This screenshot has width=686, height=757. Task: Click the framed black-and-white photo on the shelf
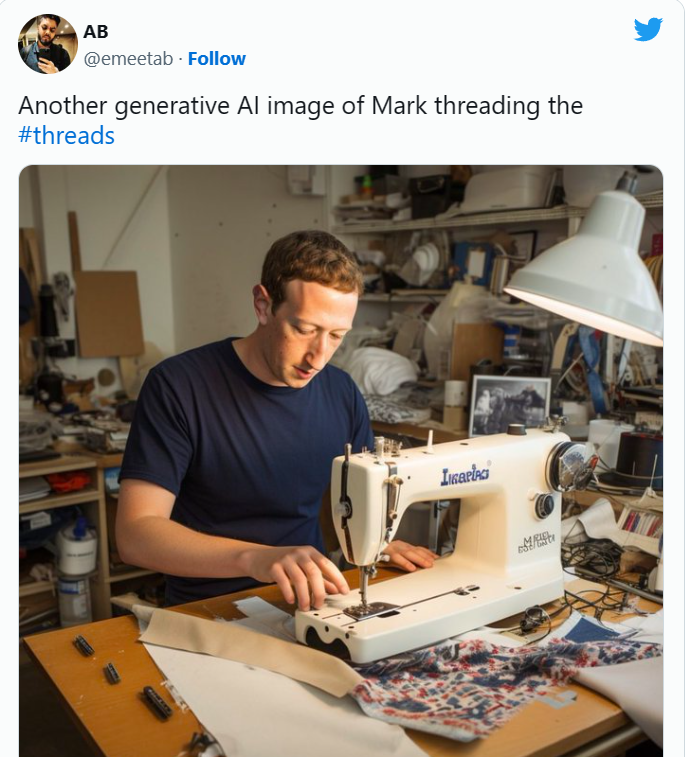(510, 406)
